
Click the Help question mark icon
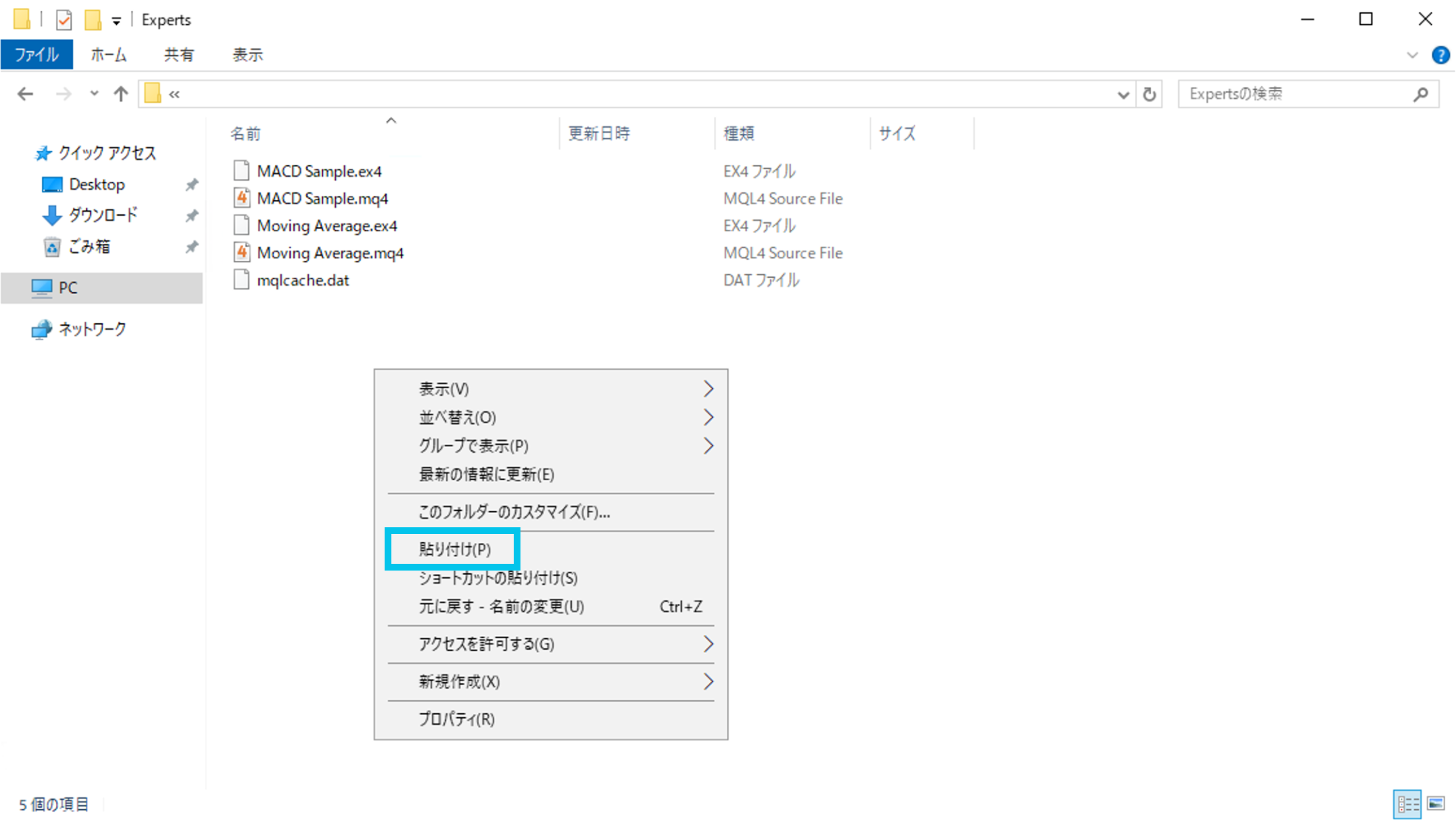[x=1440, y=55]
